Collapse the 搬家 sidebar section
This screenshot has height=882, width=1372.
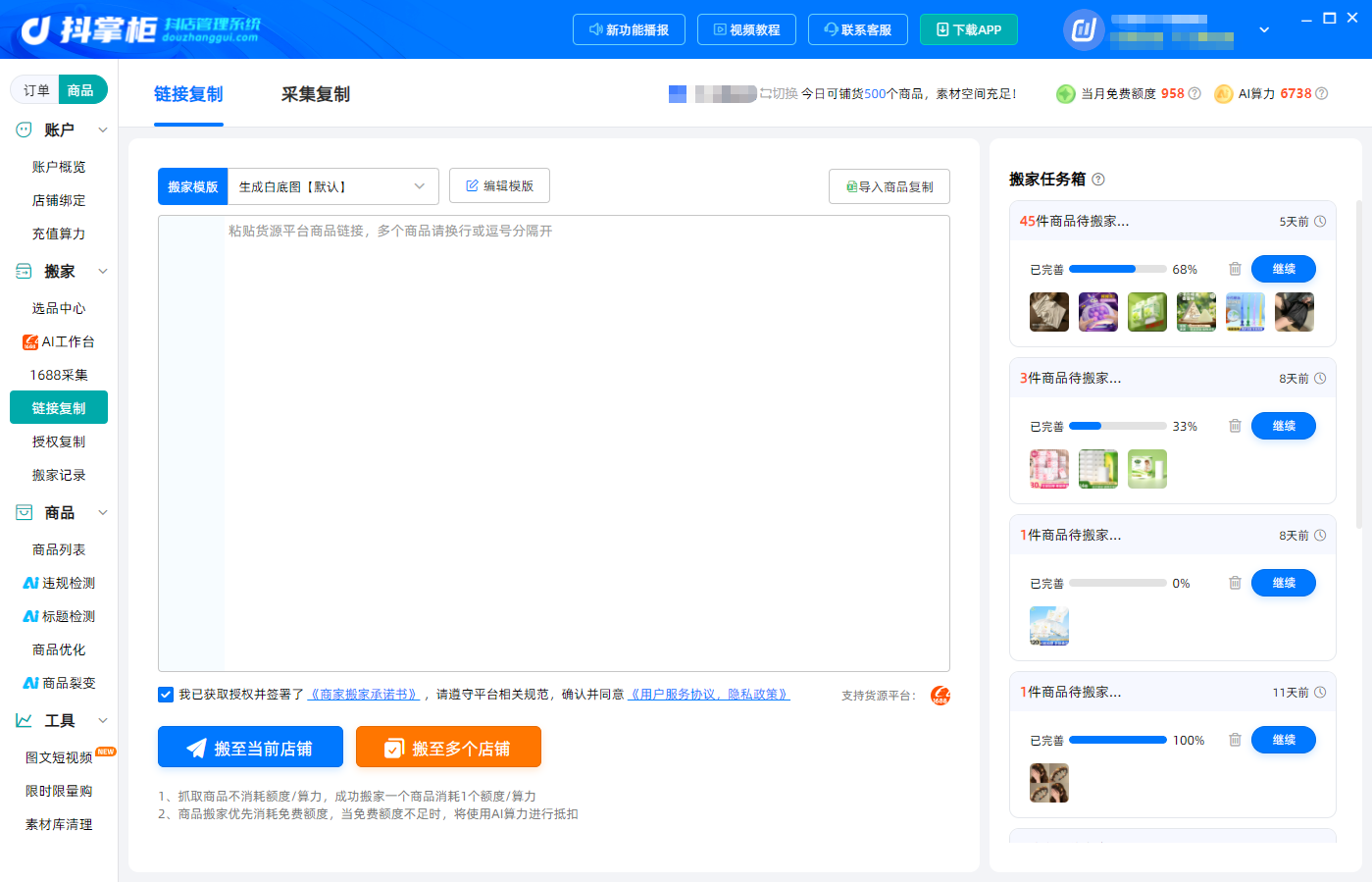pyautogui.click(x=103, y=271)
